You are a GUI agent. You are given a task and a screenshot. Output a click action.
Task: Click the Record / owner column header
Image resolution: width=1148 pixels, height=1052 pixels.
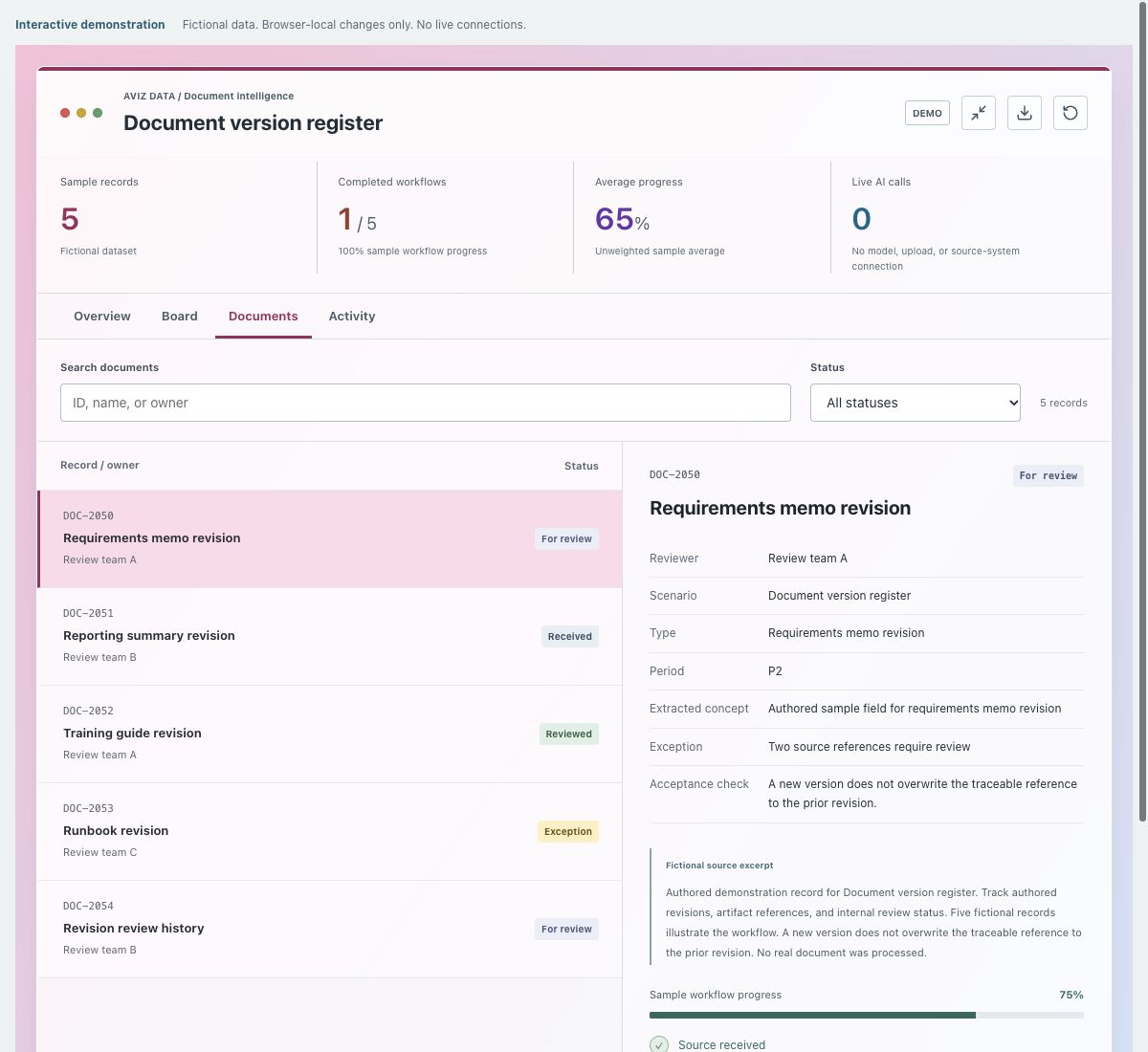click(99, 466)
